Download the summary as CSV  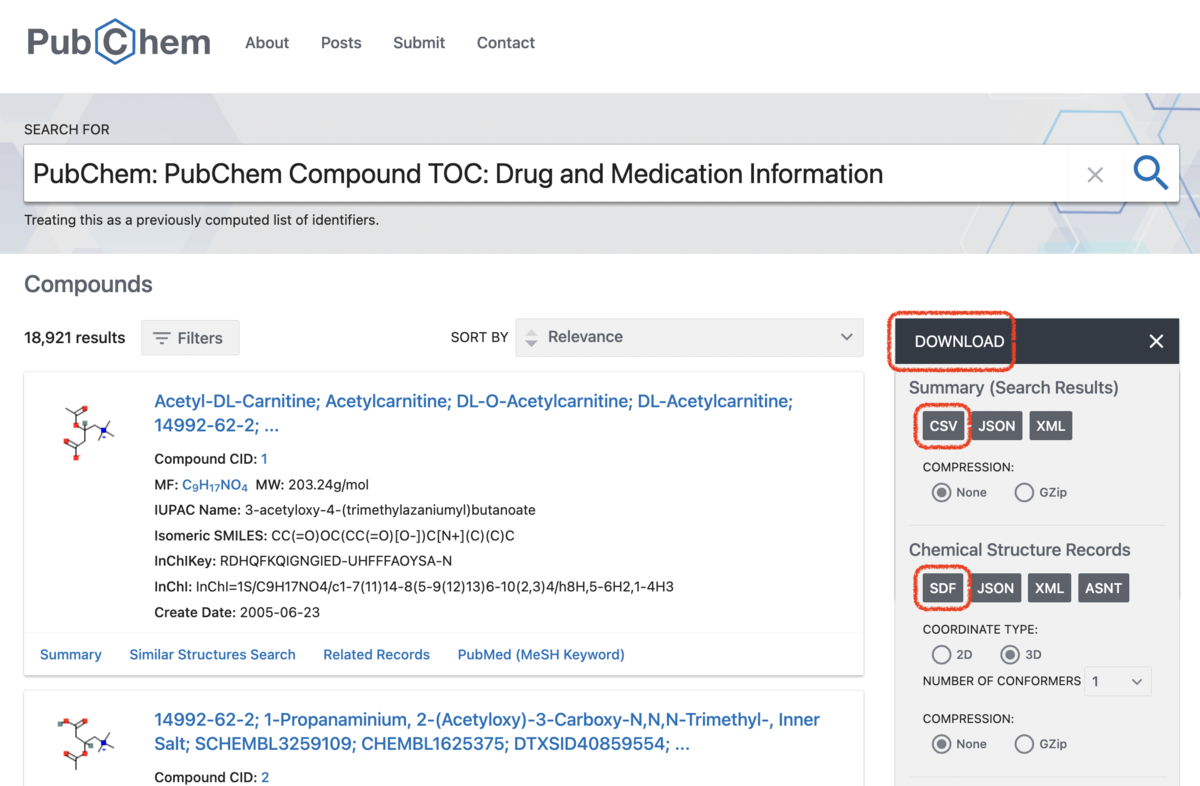(943, 426)
